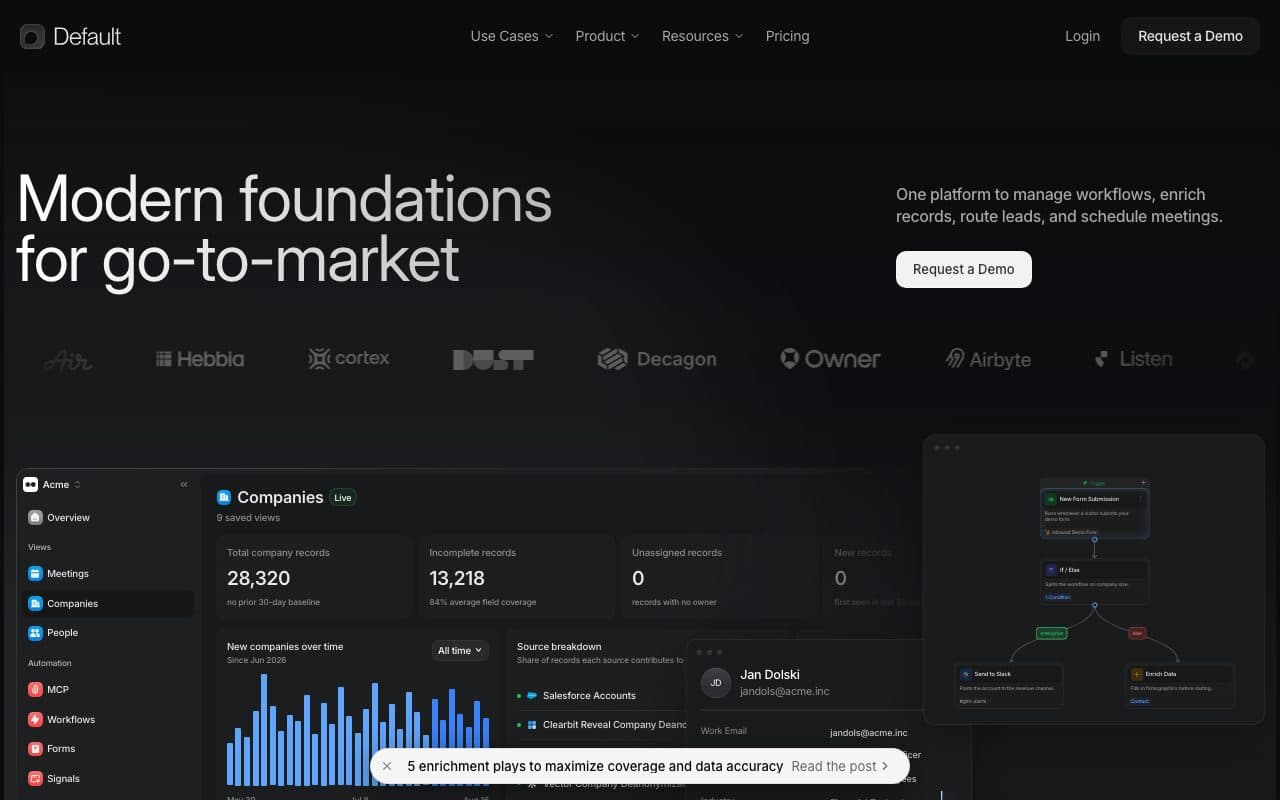This screenshot has width=1280, height=800.
Task: Click the Workflows lightning icon in the sidebar
Action: [36, 720]
